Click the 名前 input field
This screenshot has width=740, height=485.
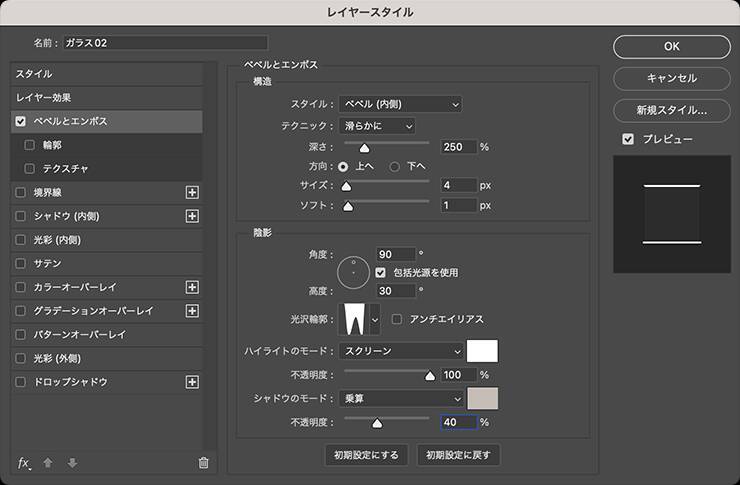pyautogui.click(x=165, y=43)
